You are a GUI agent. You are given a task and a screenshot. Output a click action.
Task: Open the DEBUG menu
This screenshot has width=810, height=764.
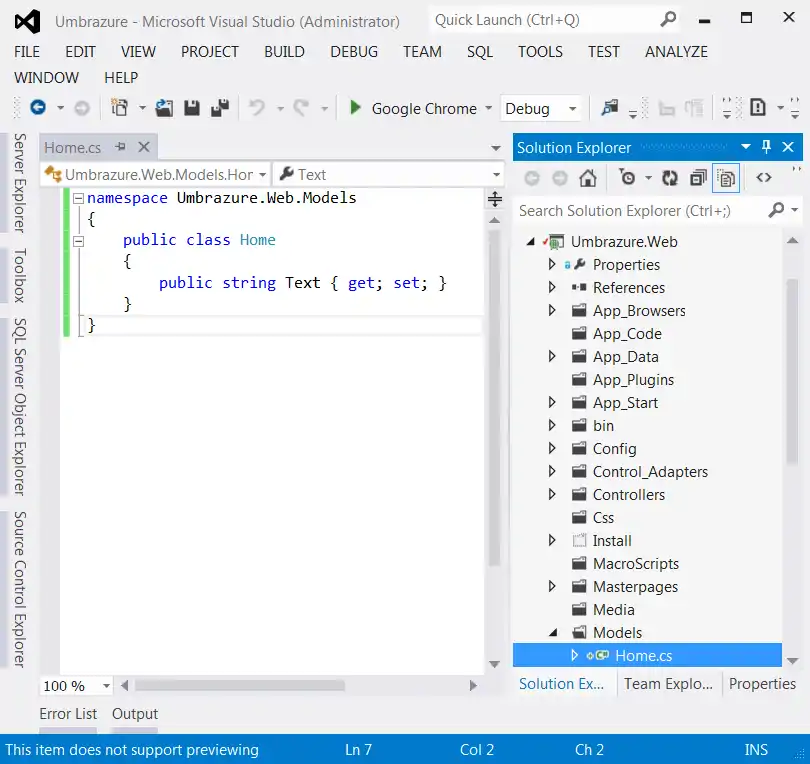[354, 52]
